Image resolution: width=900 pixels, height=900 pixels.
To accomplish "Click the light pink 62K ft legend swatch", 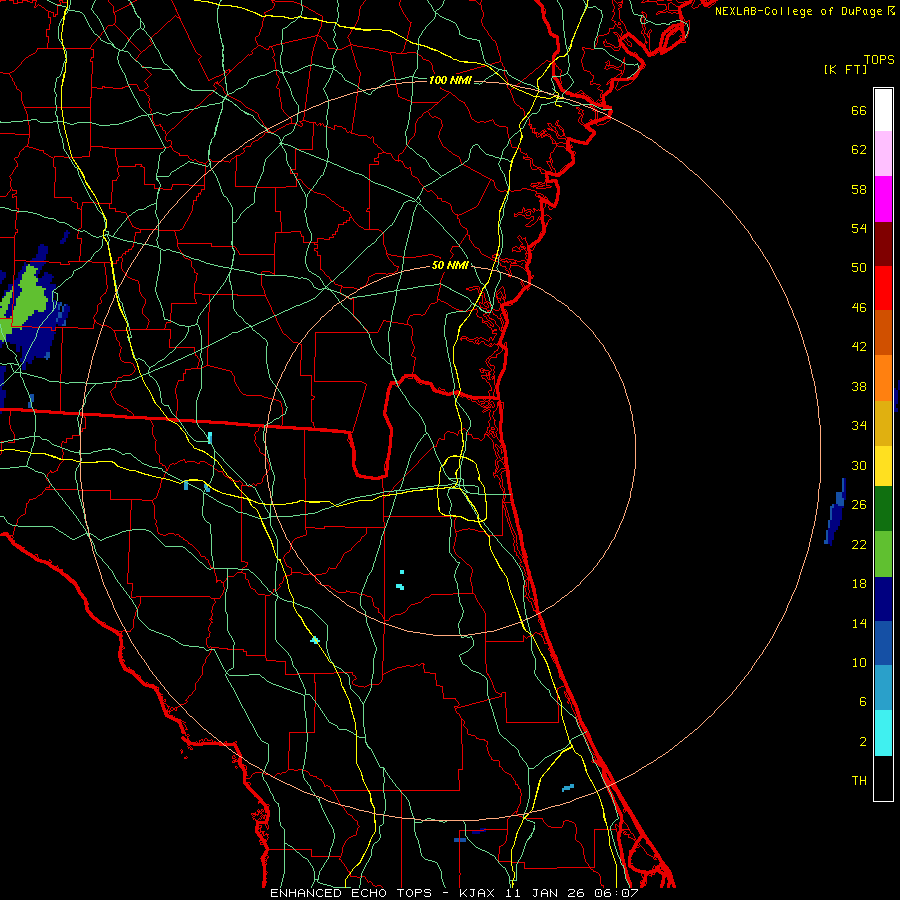I will [x=883, y=154].
